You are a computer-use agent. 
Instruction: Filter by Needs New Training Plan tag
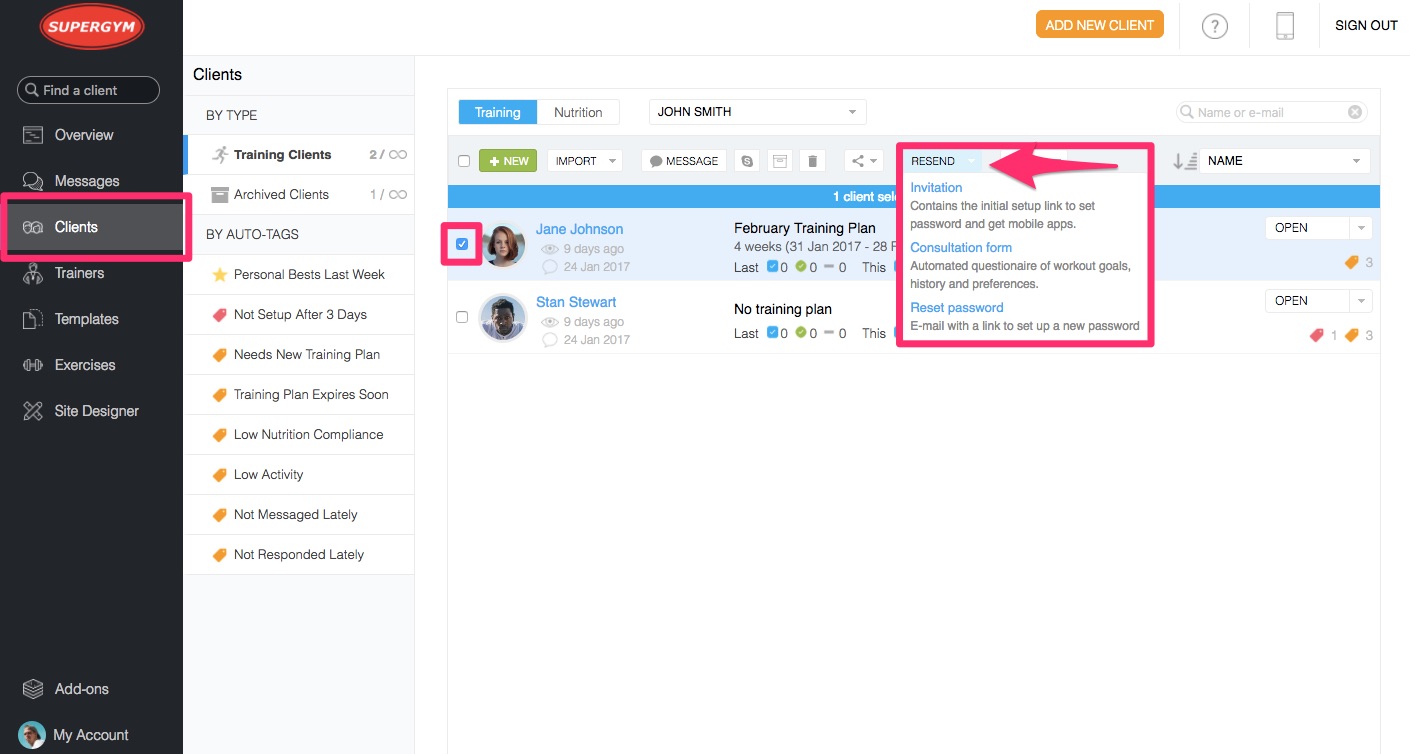pyautogui.click(x=299, y=355)
